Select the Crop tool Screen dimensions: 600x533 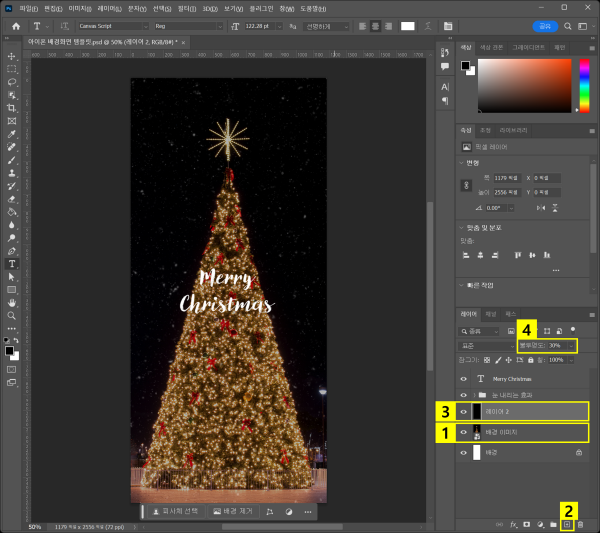click(12, 108)
